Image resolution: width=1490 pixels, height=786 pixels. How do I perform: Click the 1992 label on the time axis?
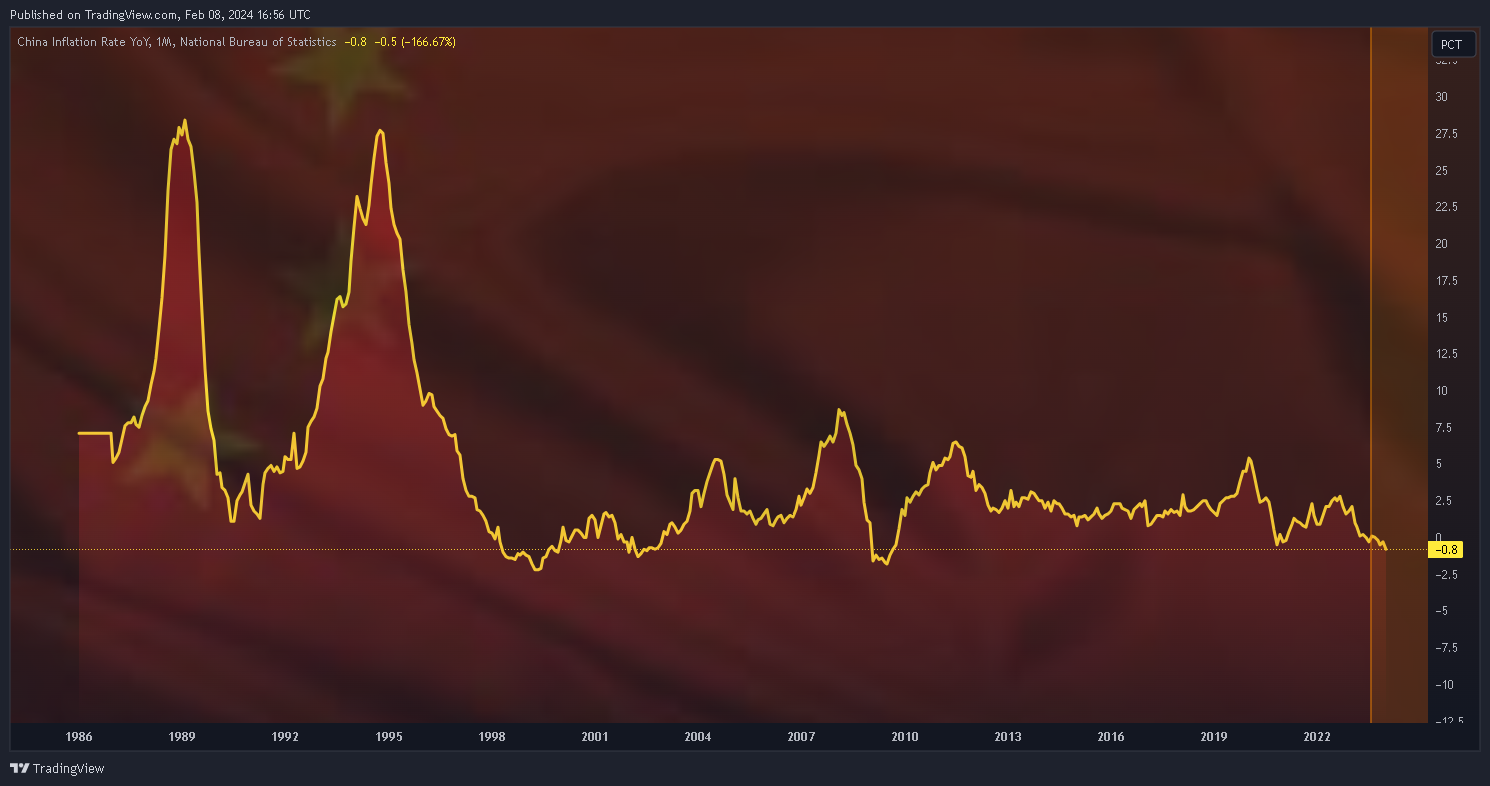click(x=285, y=737)
